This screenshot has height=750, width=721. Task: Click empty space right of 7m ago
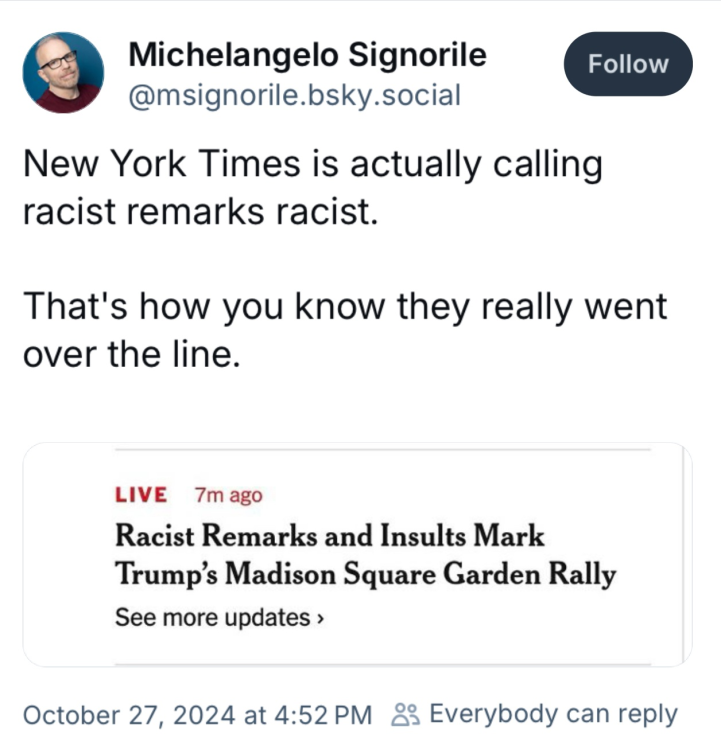(450, 494)
